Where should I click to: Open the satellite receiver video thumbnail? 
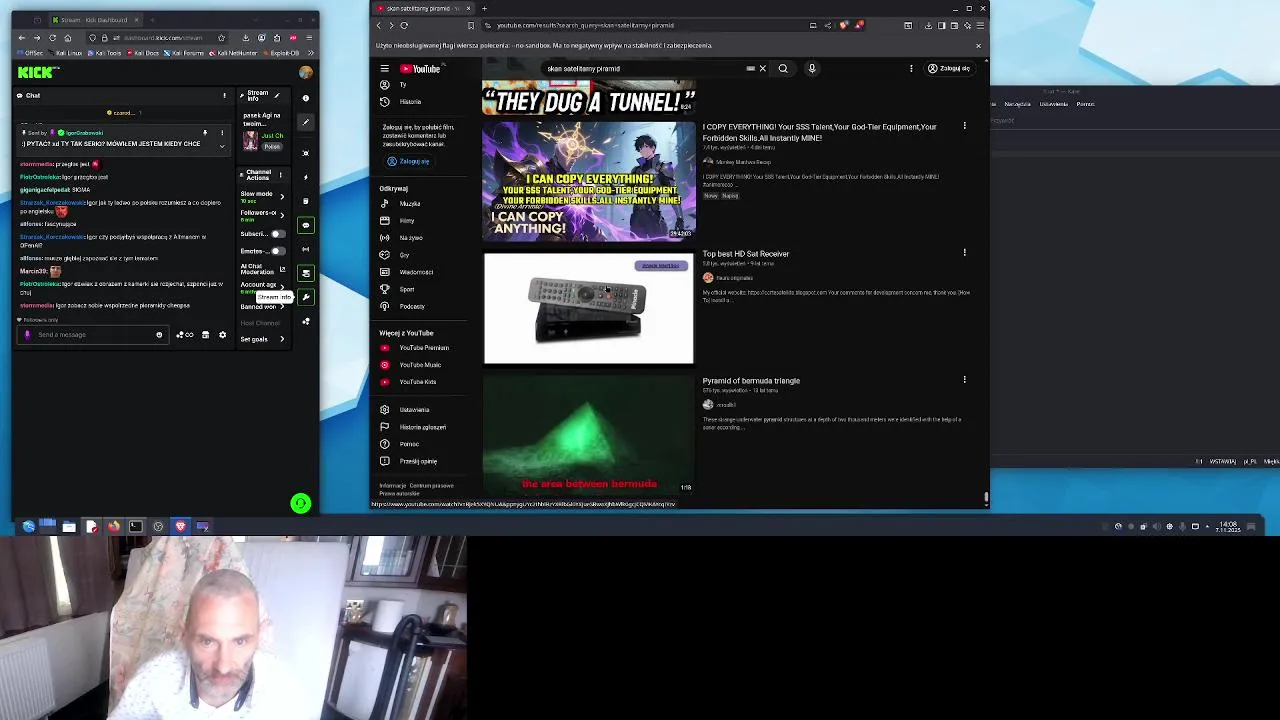[589, 309]
